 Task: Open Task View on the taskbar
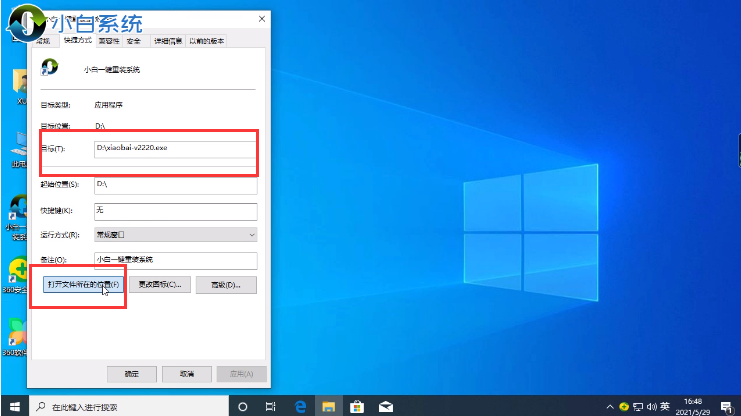(271, 407)
